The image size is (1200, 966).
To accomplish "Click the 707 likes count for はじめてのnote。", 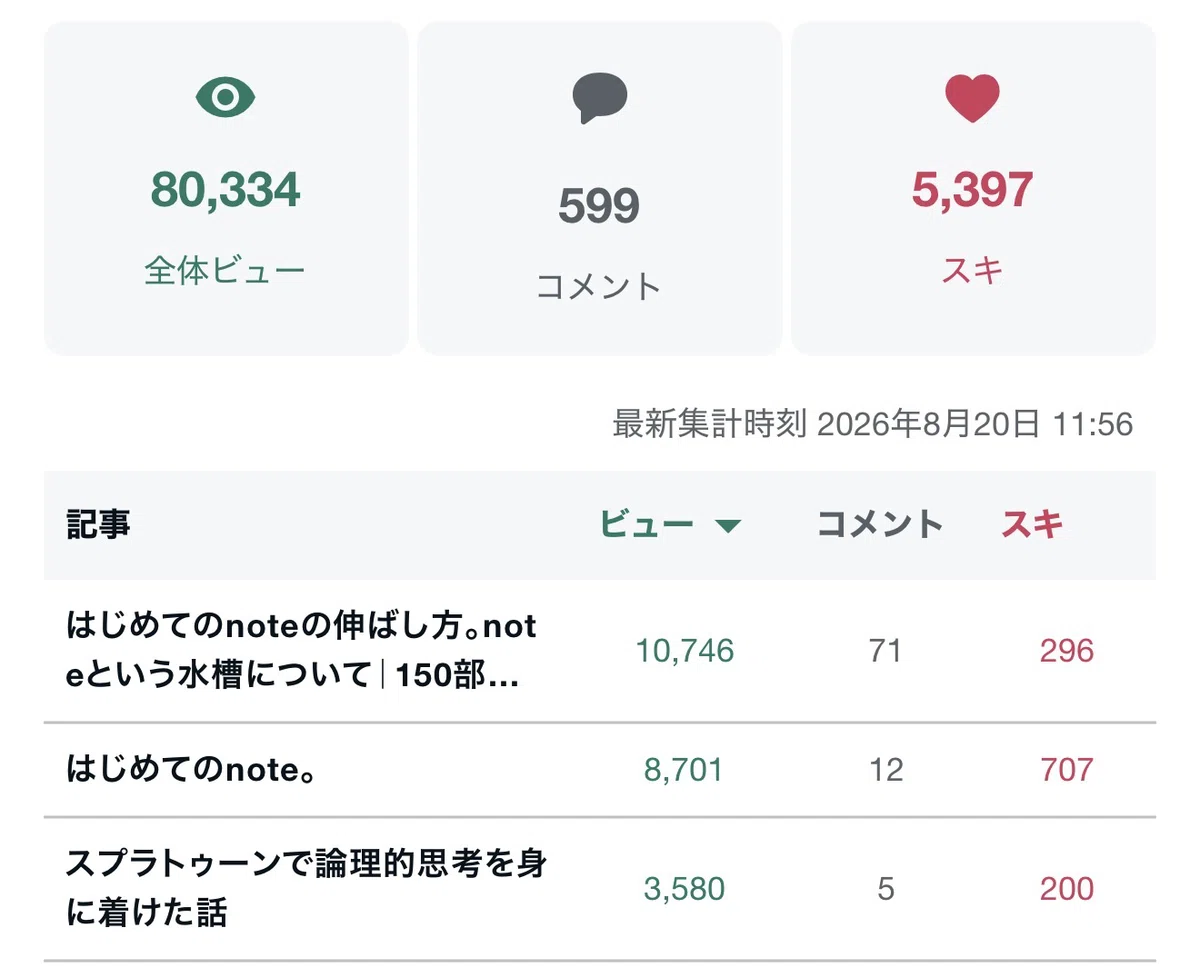I will (x=1066, y=770).
